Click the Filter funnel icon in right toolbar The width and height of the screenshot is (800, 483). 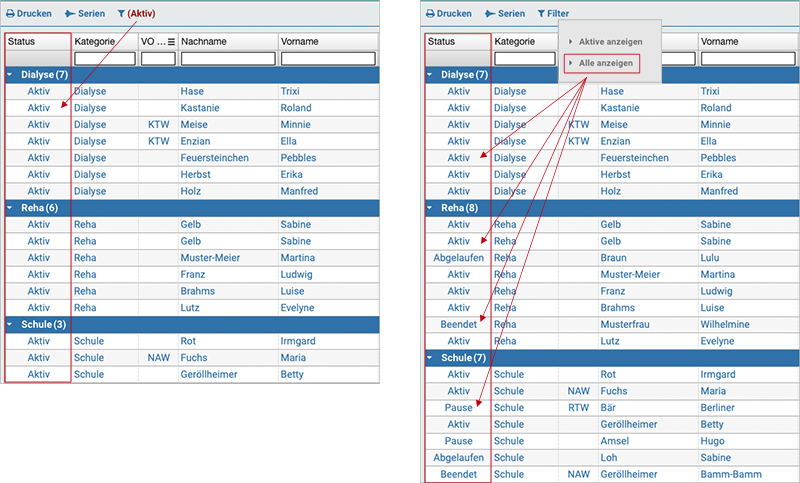(541, 14)
